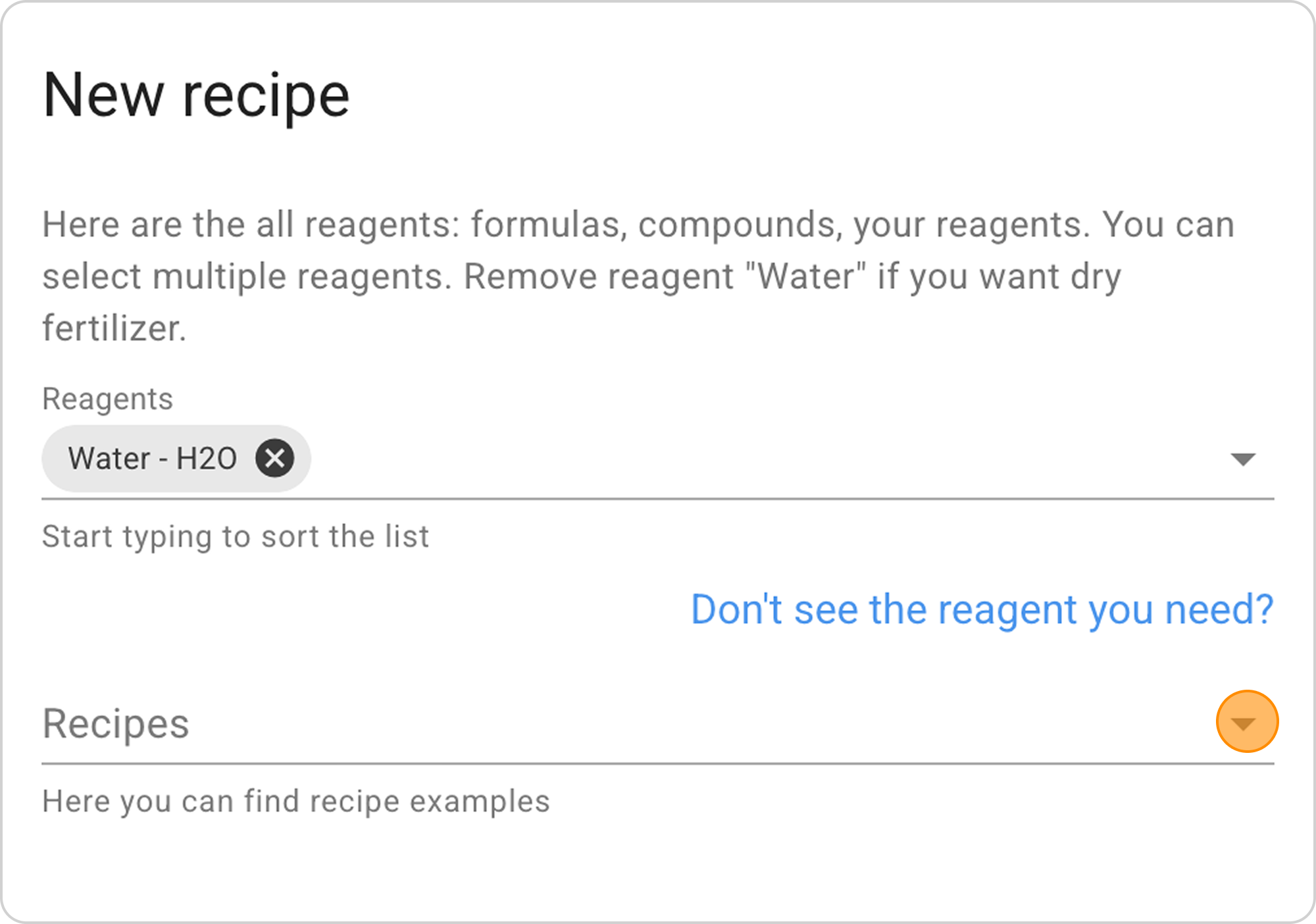This screenshot has height=924, width=1316.
Task: Click the Recipes select field
Action: 592,724
